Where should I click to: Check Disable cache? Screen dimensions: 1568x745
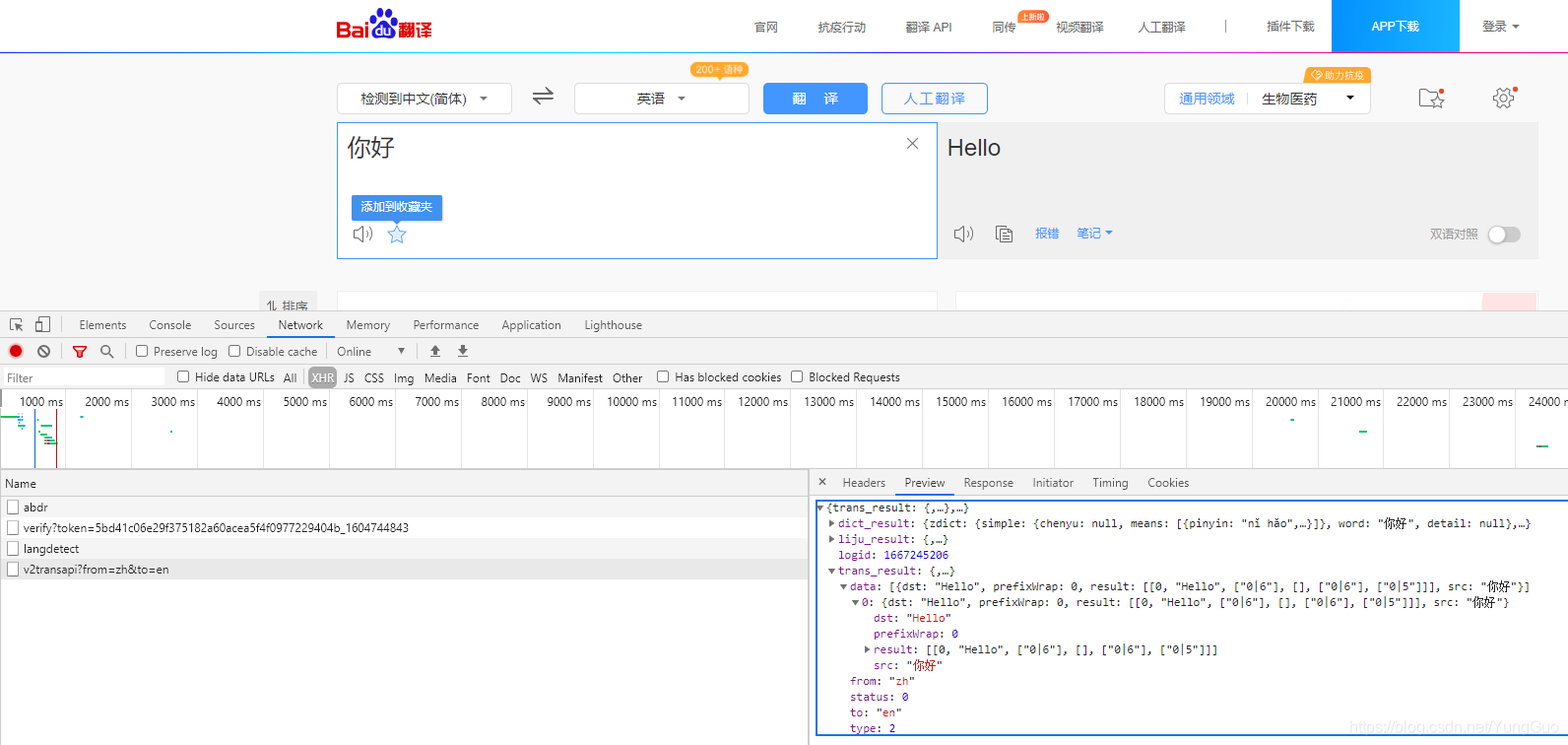click(x=234, y=351)
